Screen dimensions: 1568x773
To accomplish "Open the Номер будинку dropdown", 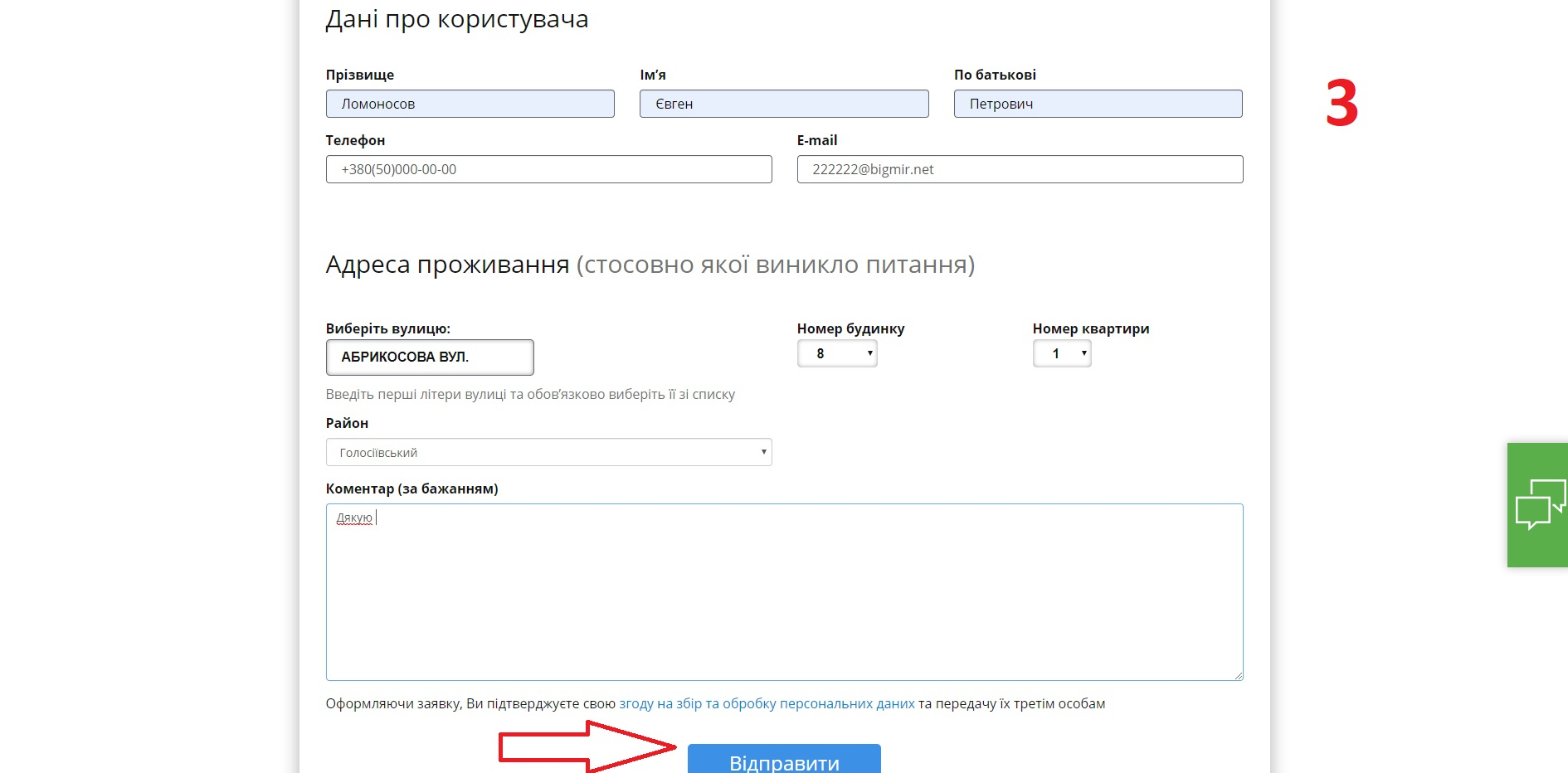I will point(836,354).
